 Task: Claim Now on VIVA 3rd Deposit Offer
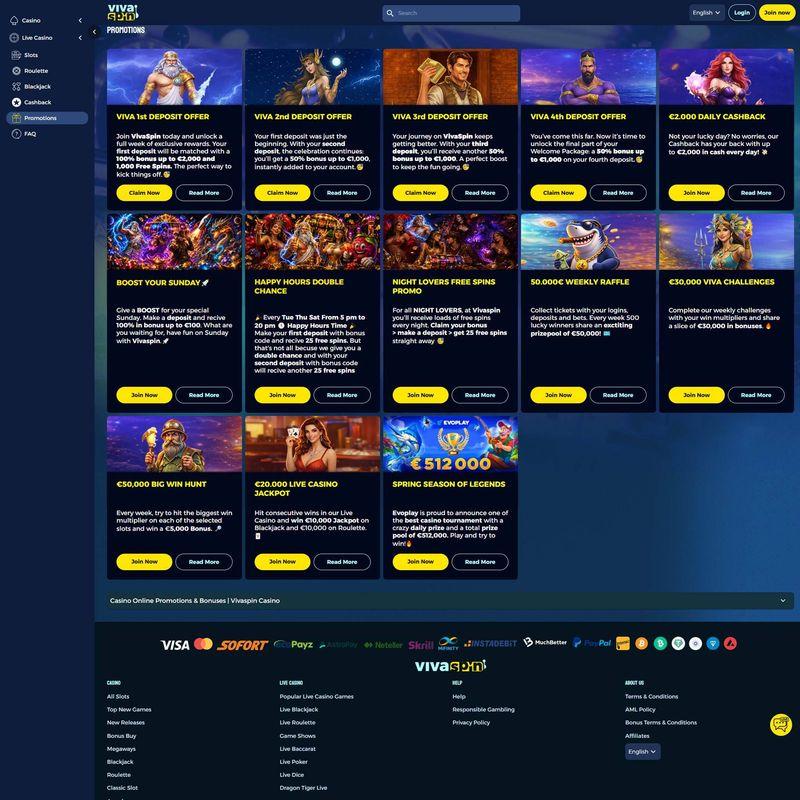pyautogui.click(x=420, y=193)
